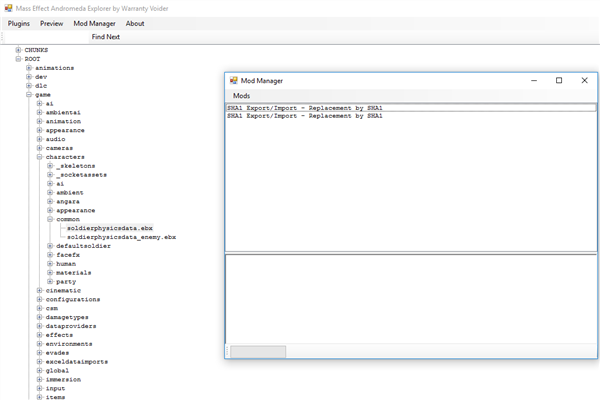
Task: Open the Preview menu
Action: (51, 23)
